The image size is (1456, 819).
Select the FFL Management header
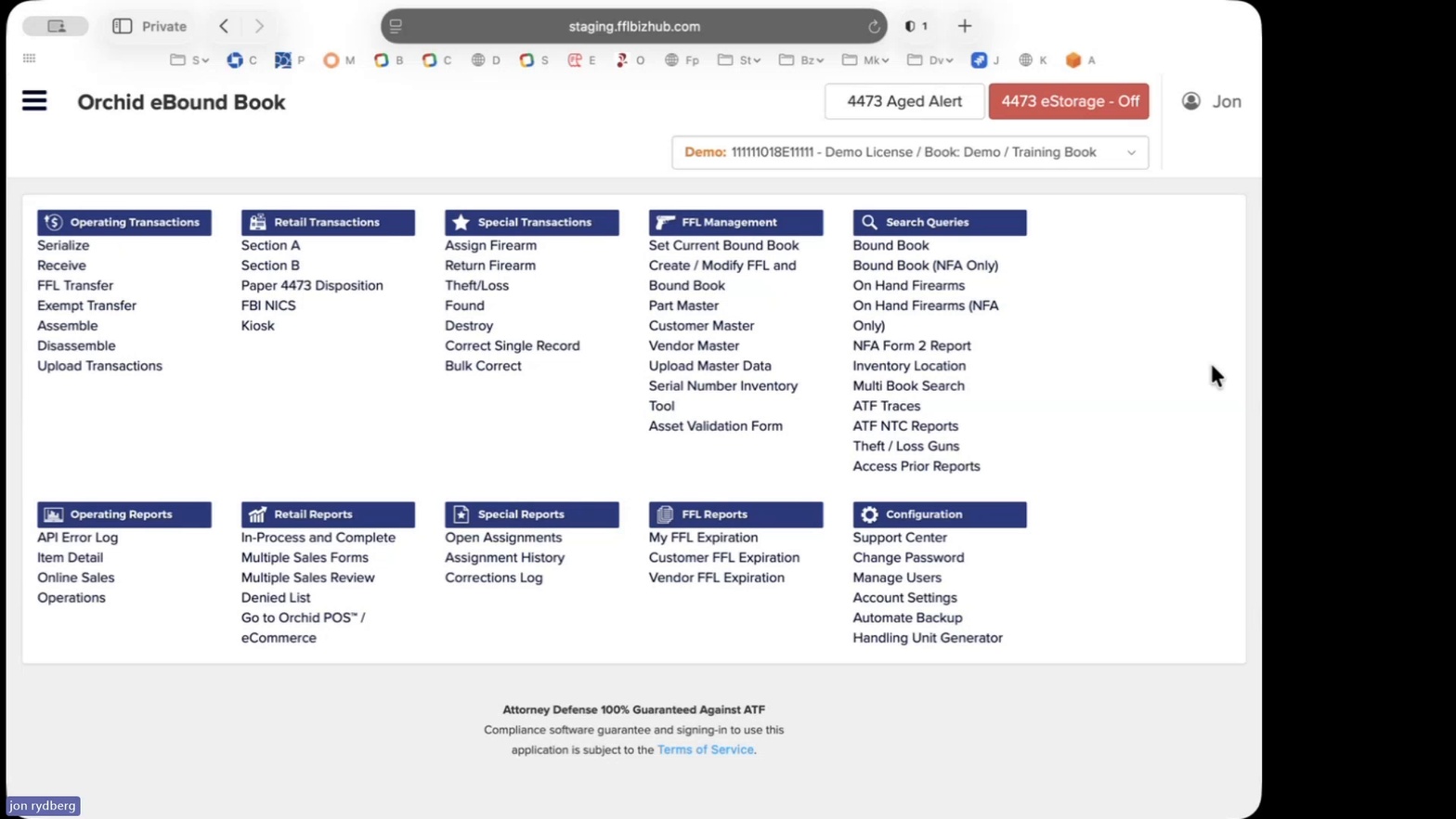(735, 222)
